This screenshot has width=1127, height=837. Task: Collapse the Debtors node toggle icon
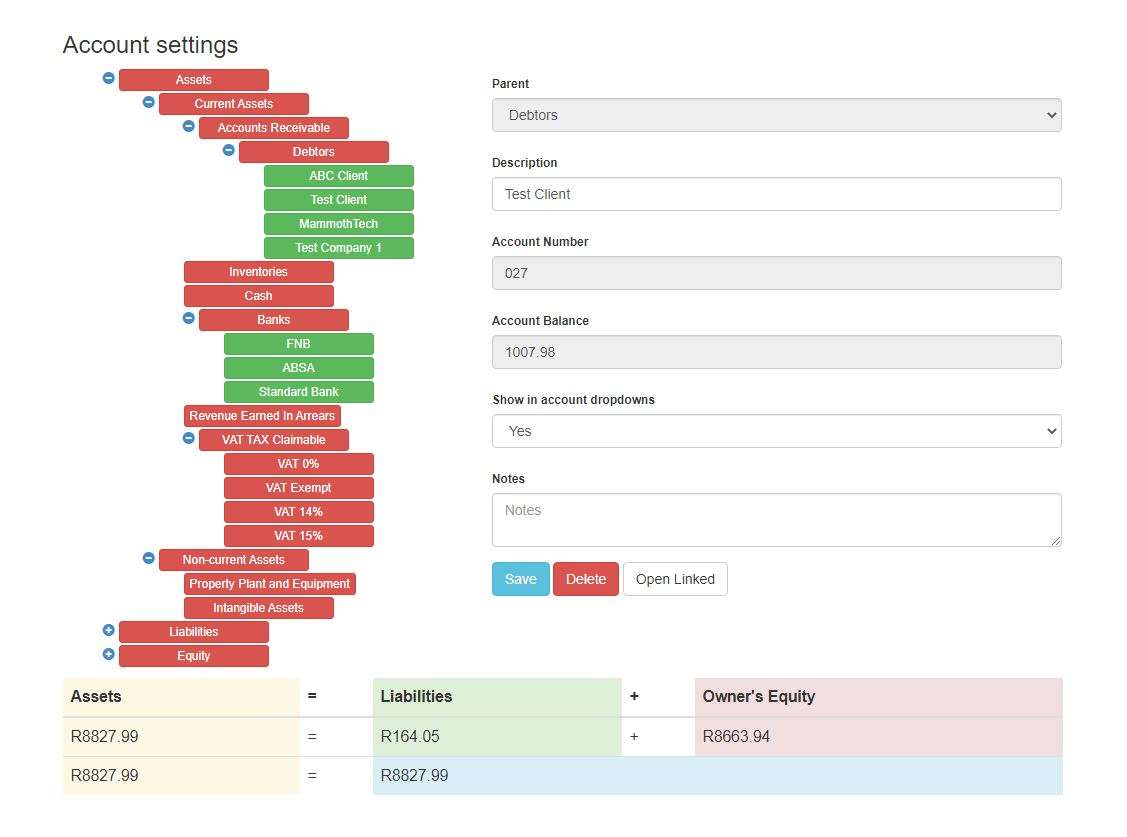point(229,150)
